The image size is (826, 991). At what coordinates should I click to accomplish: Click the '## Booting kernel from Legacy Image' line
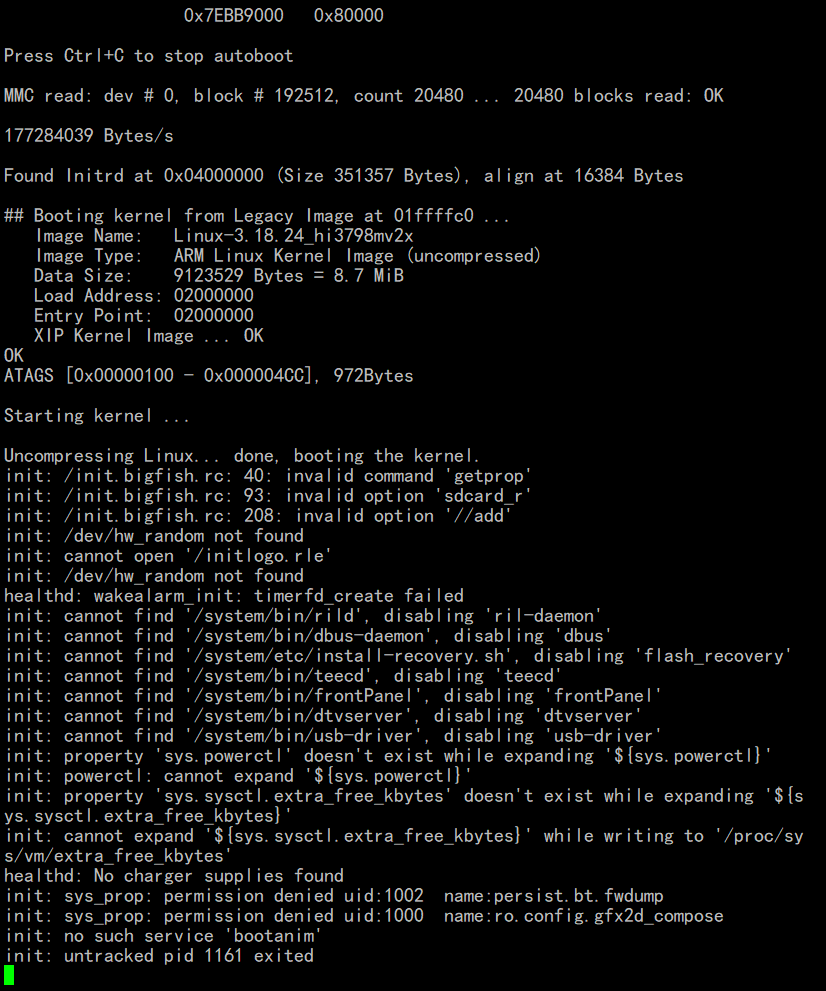click(258, 216)
